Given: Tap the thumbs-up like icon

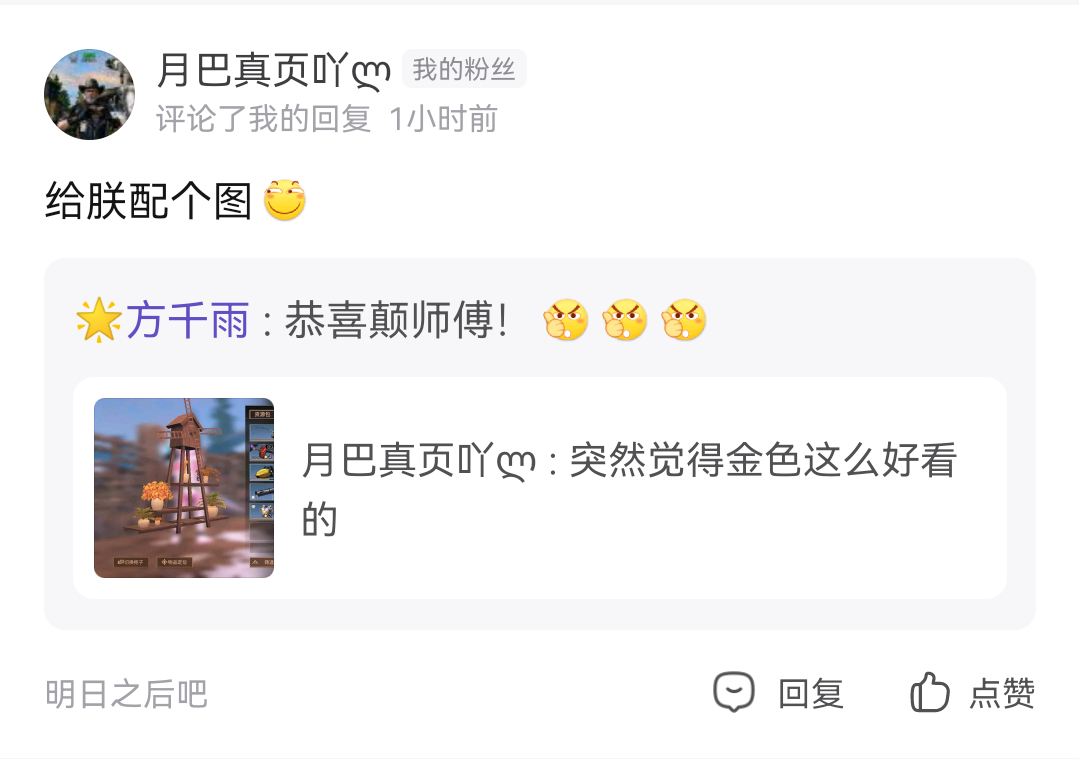Looking at the screenshot, I should pos(930,692).
